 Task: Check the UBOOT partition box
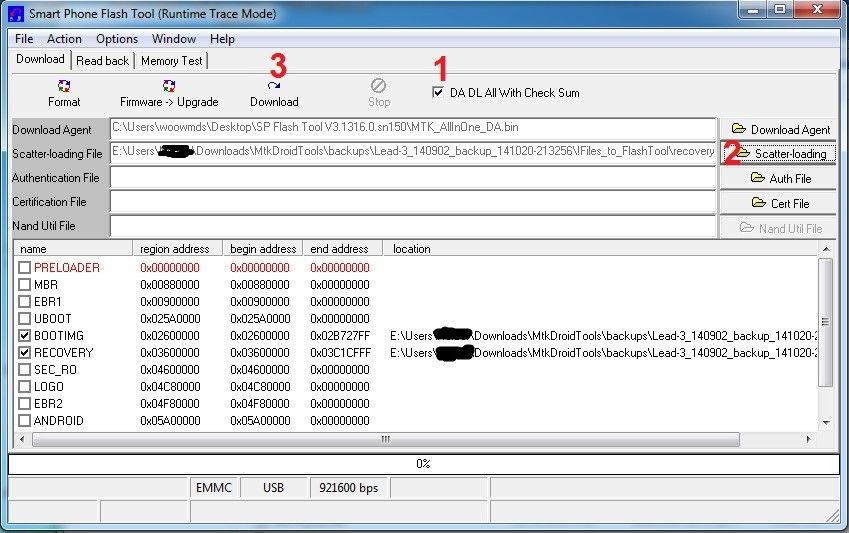(24, 318)
